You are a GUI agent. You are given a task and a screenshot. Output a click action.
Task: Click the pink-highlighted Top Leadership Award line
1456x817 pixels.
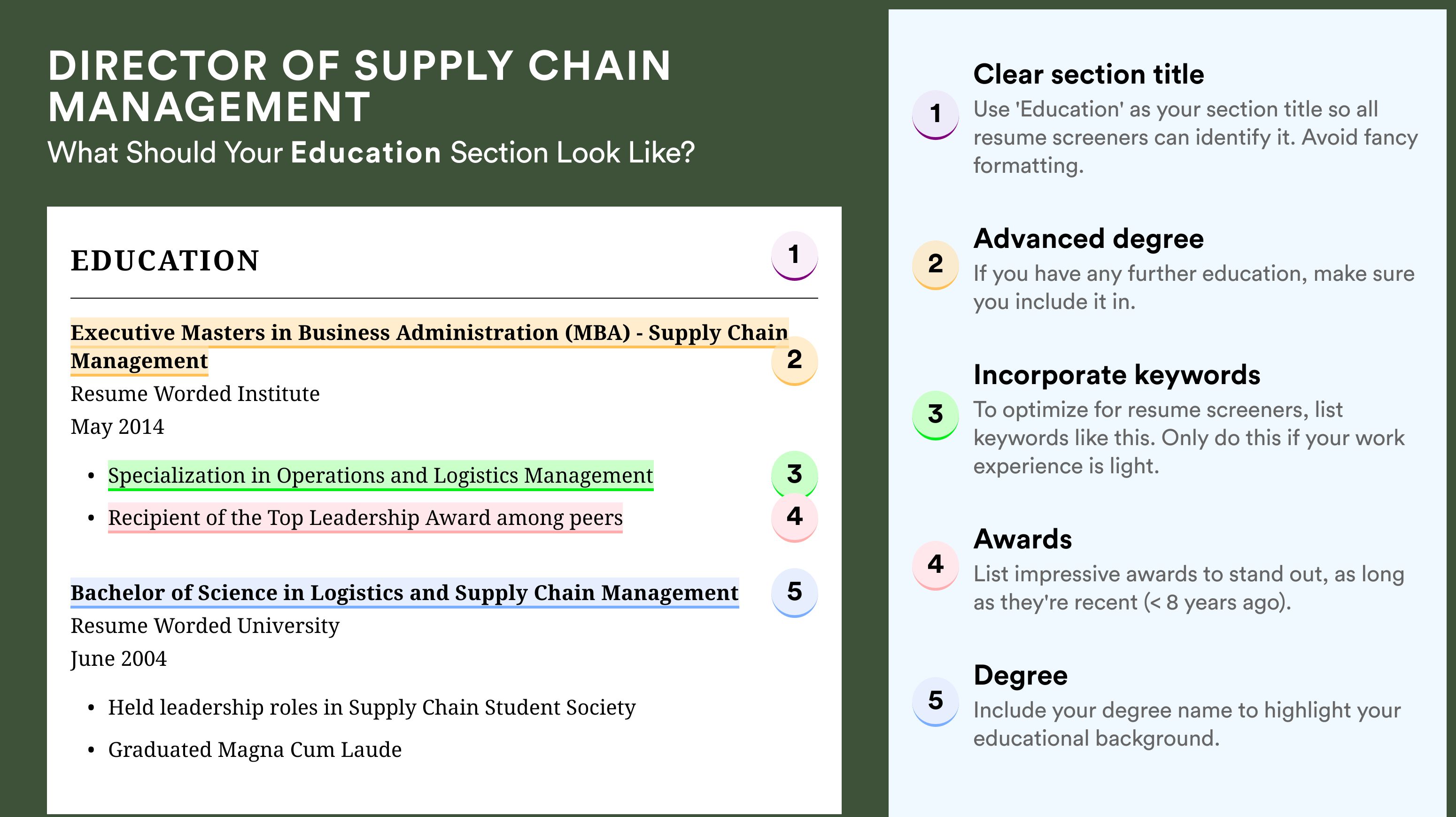(x=365, y=517)
